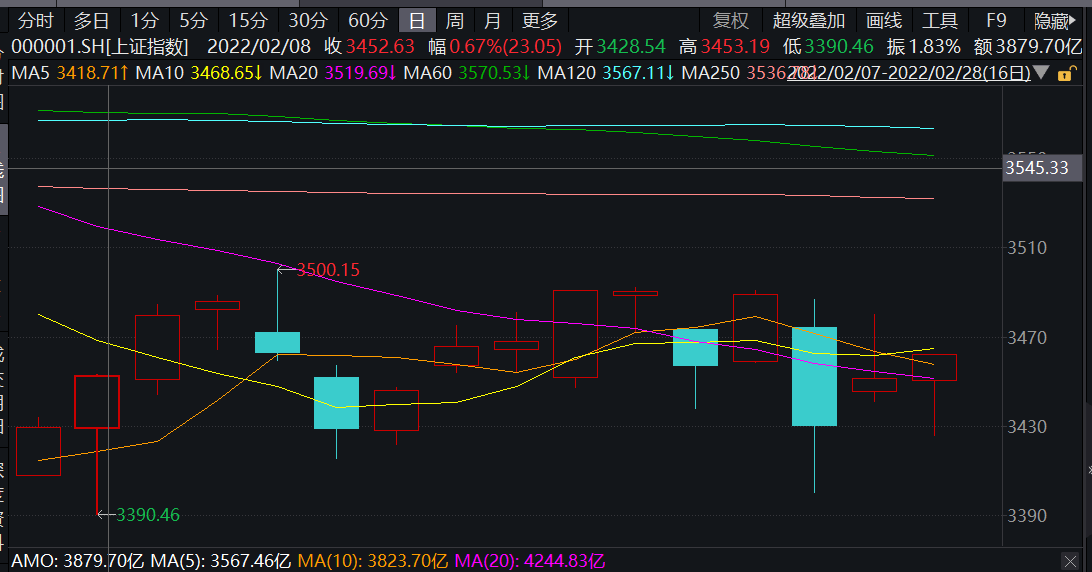Toggle 复权 price adjustment mode
The image size is (1092, 572).
tap(731, 21)
